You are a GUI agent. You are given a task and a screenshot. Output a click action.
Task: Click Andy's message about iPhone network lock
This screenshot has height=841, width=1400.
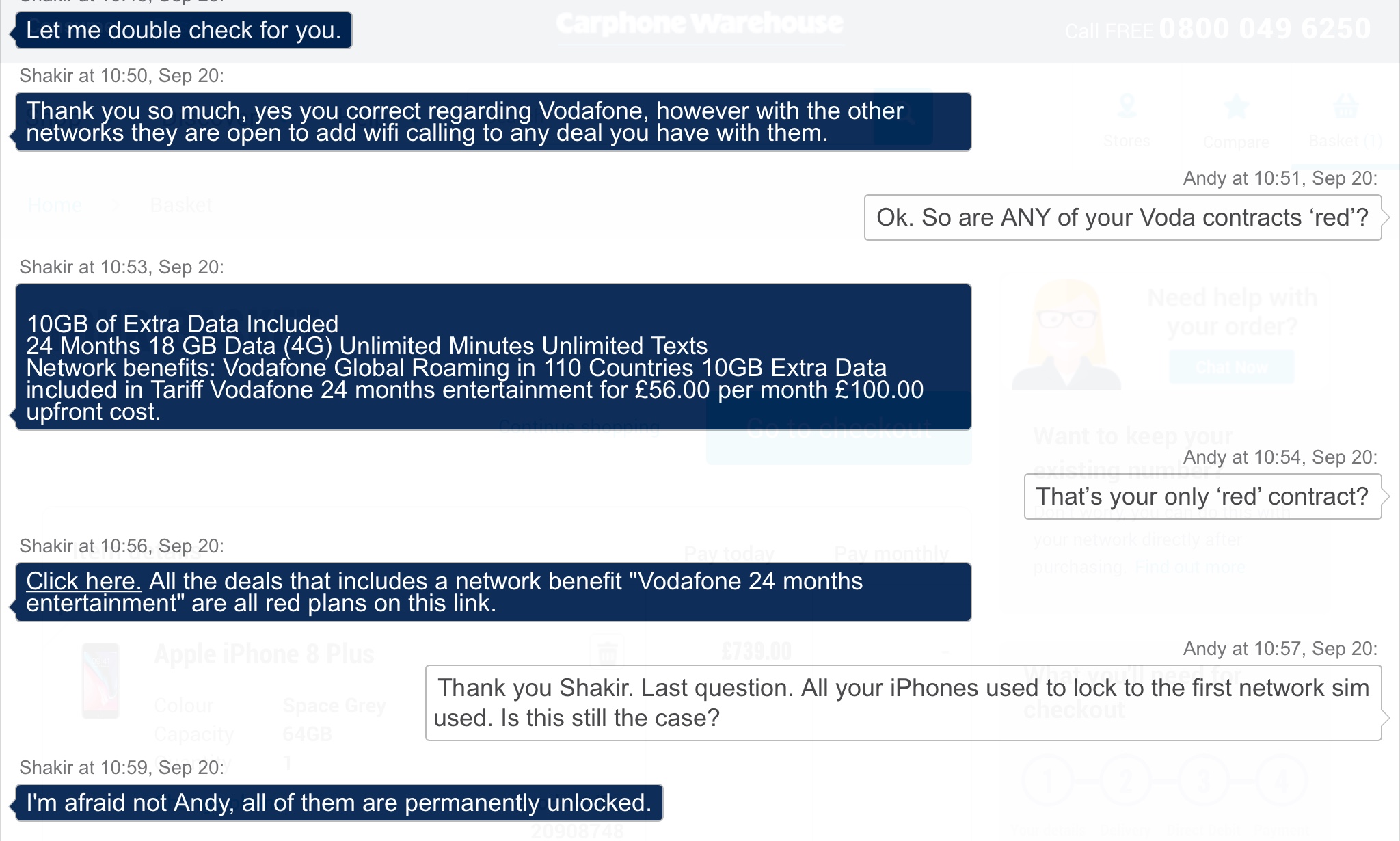[903, 703]
